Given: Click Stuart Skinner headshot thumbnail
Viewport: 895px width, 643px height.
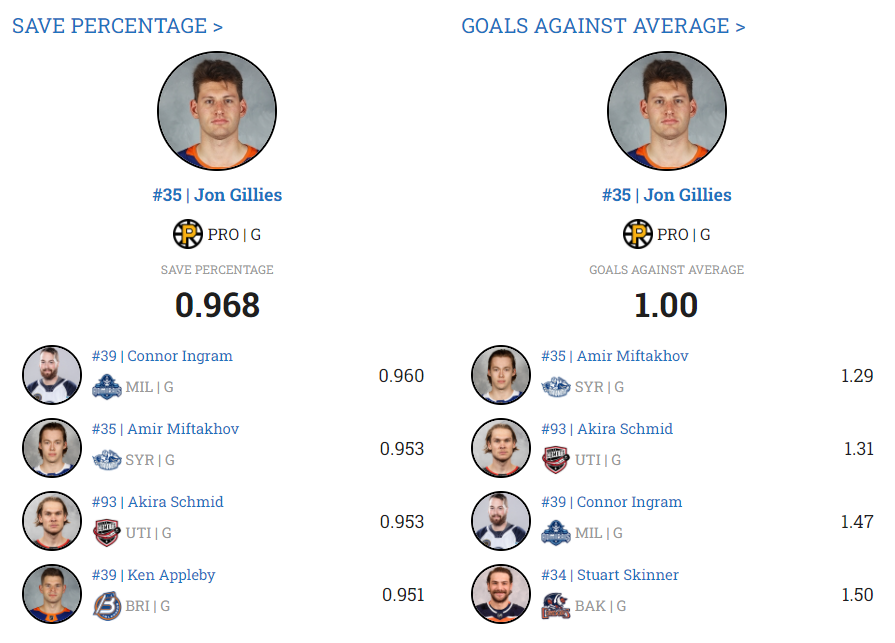Looking at the screenshot, I should point(501,594).
